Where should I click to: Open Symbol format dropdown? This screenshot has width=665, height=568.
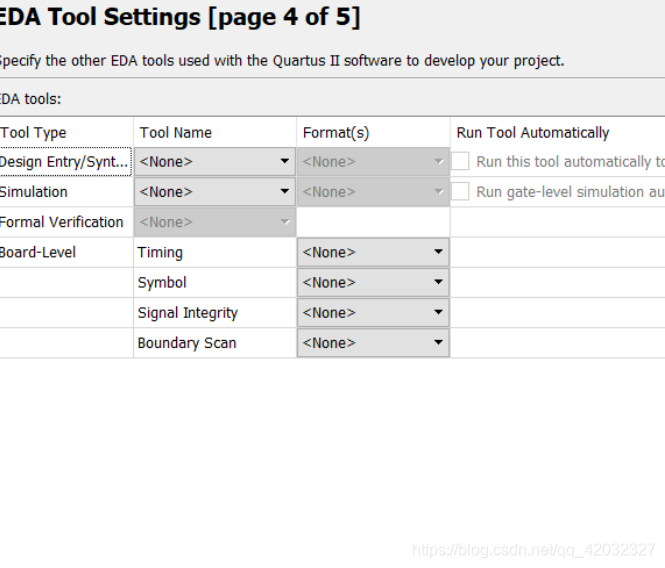coord(373,283)
